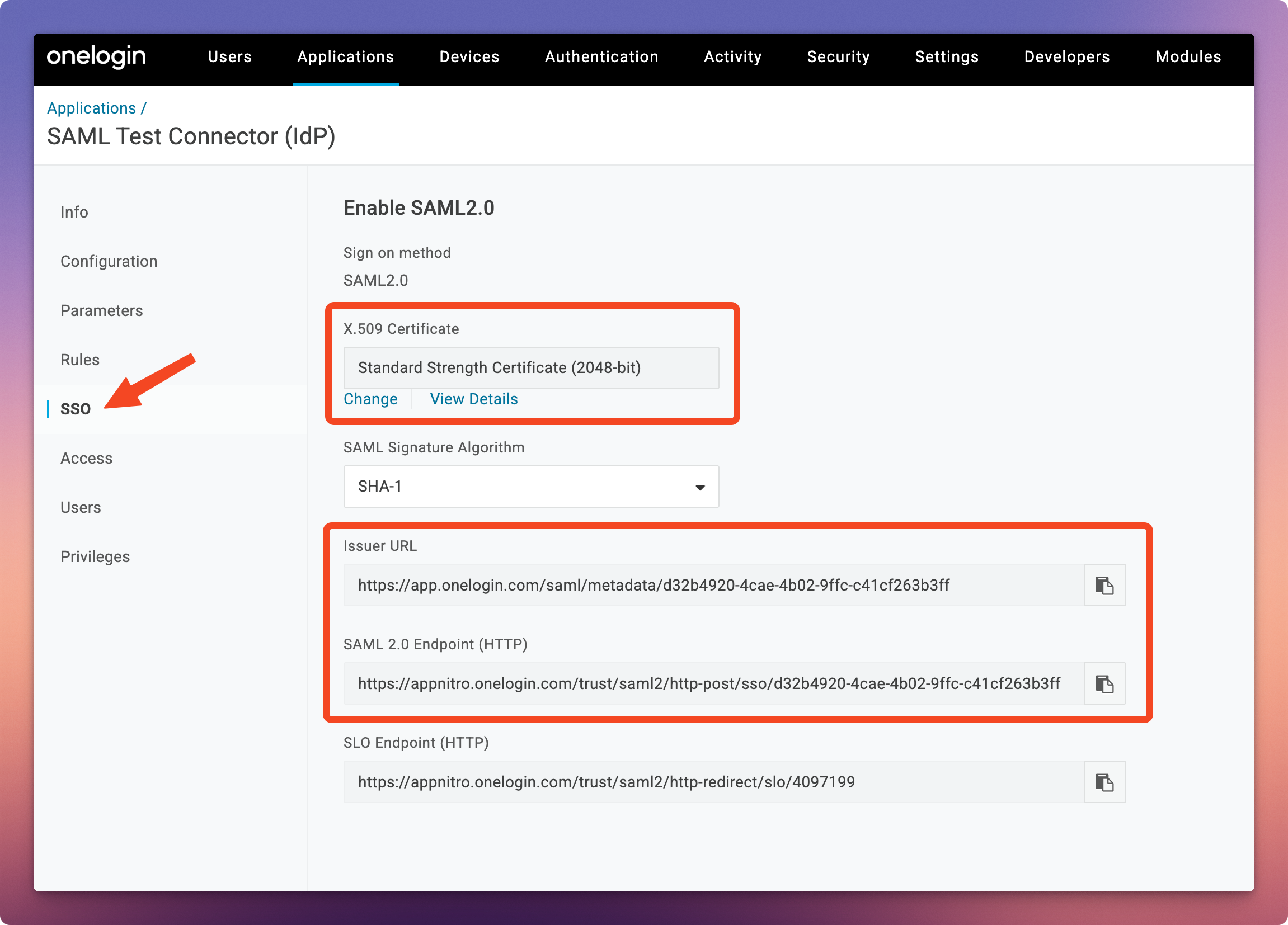Image resolution: width=1288 pixels, height=925 pixels.
Task: Click the dropdown arrow next to SHA-1
Action: pyautogui.click(x=699, y=488)
